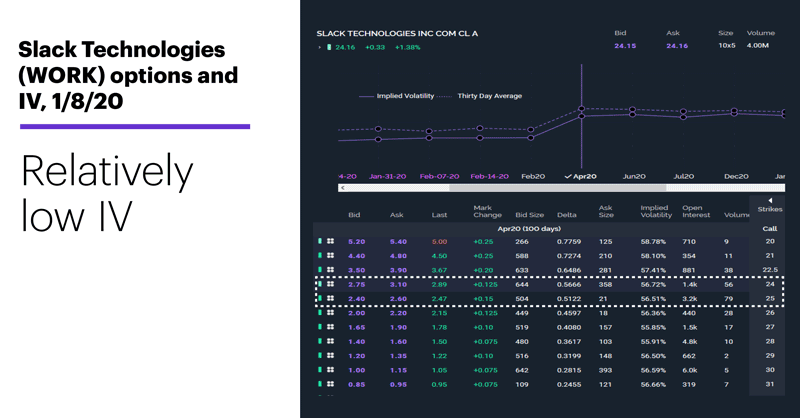Click the grid icon in the 22.5 strike row

(x=331, y=269)
